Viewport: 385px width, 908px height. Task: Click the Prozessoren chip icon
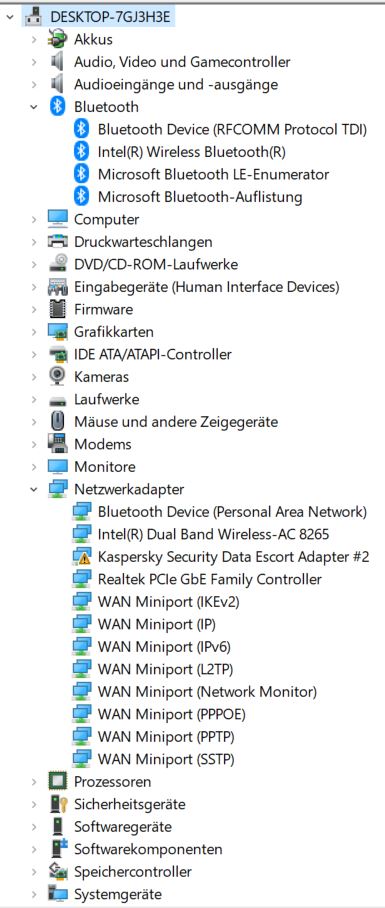coord(57,781)
